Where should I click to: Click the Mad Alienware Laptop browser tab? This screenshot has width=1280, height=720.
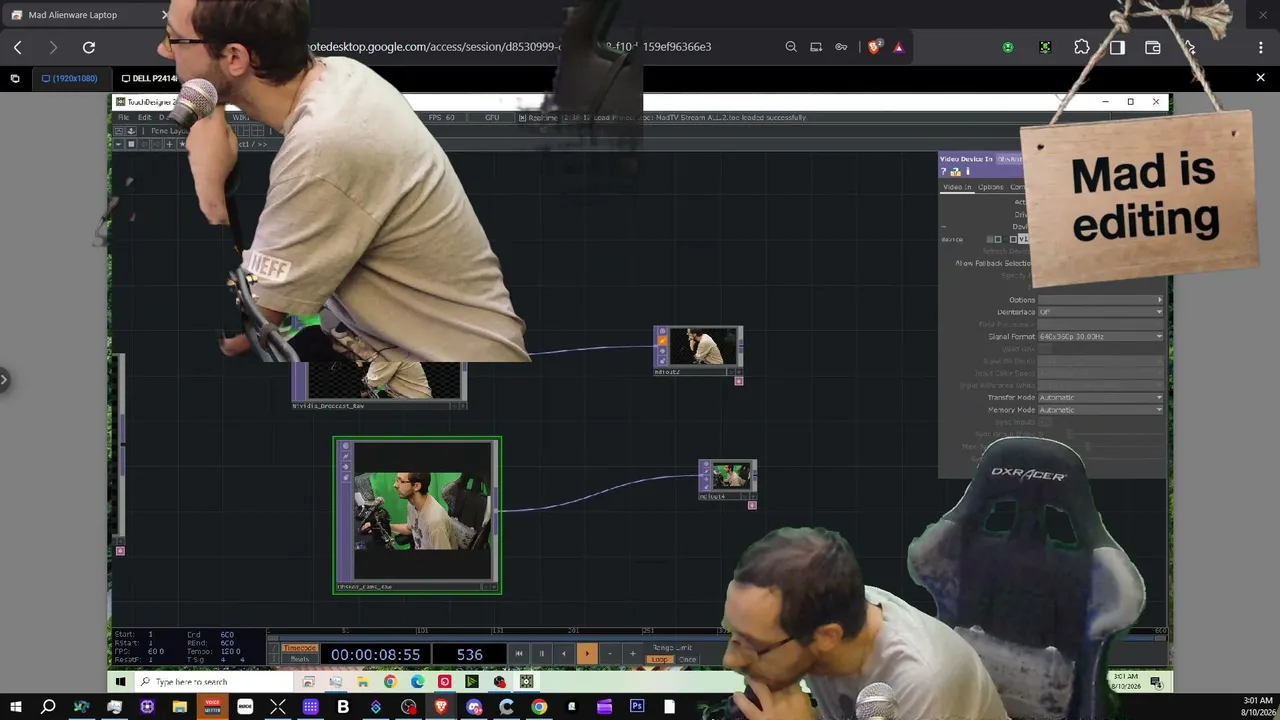[x=88, y=15]
